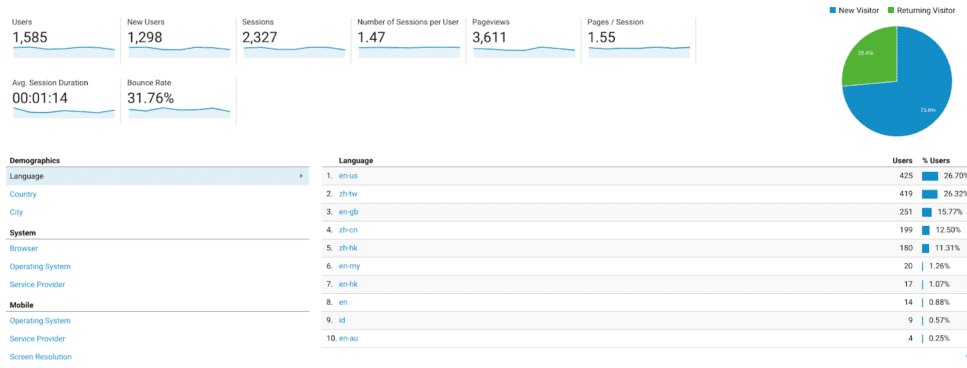
Task: Open the en language row
Action: [343, 302]
